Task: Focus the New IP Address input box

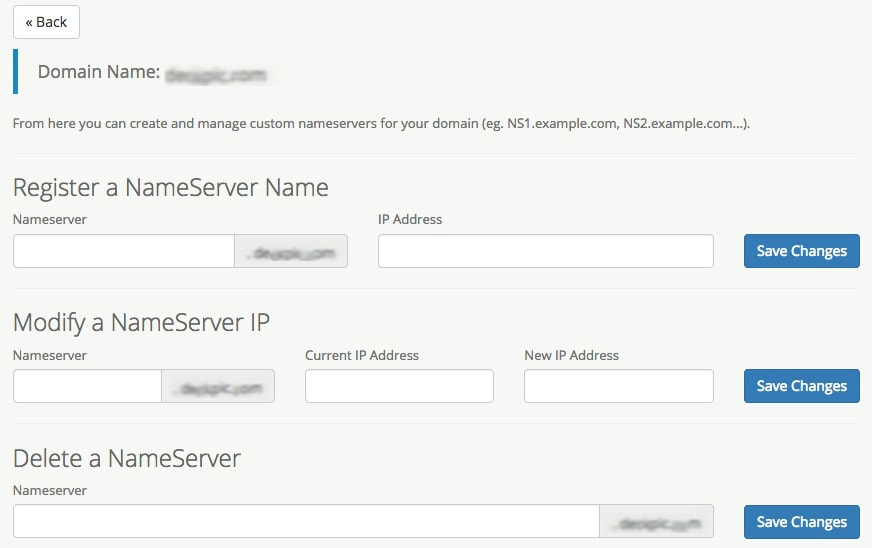Action: point(618,386)
